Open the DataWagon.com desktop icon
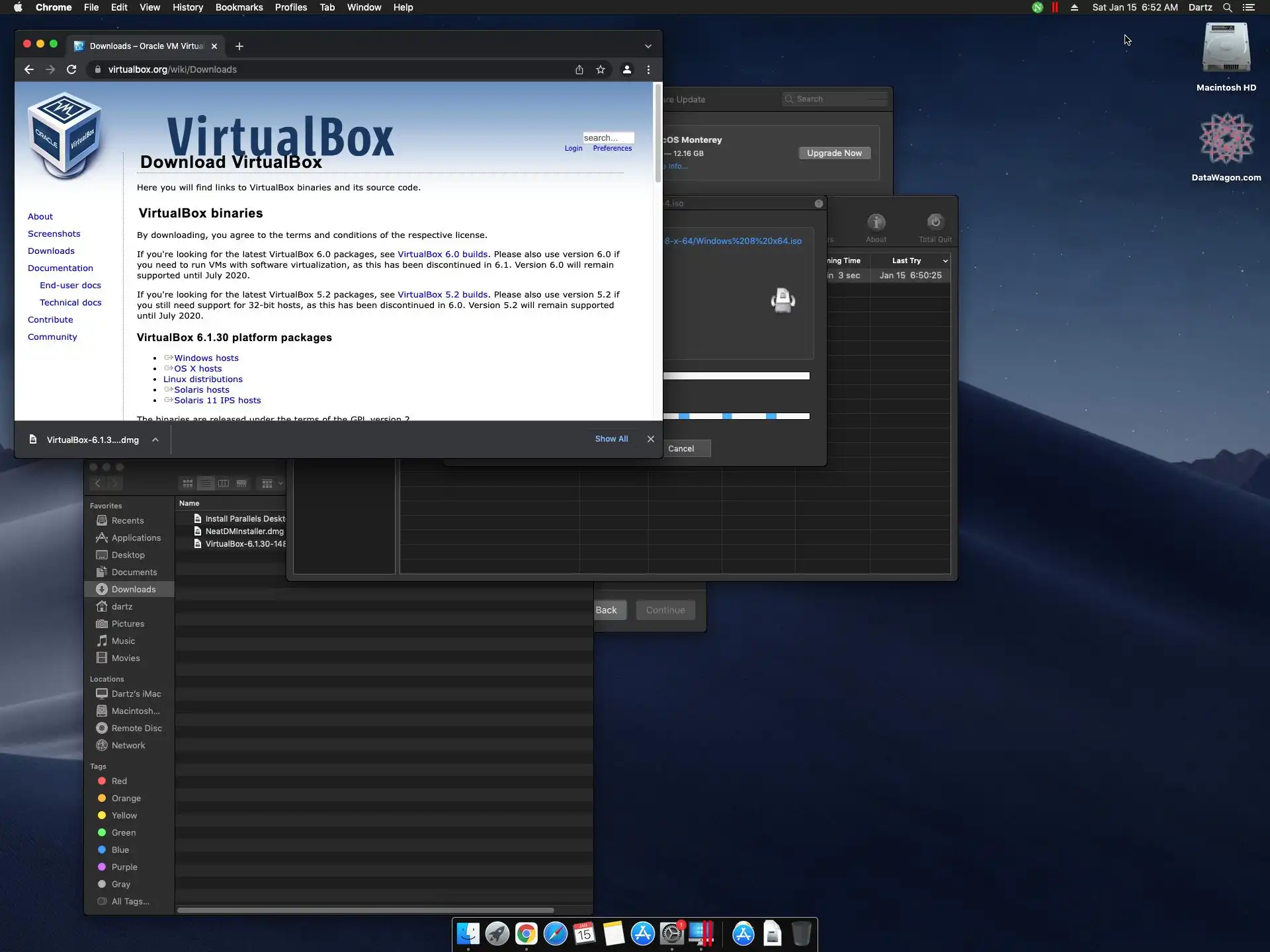This screenshot has width=1270, height=952. coord(1226,140)
